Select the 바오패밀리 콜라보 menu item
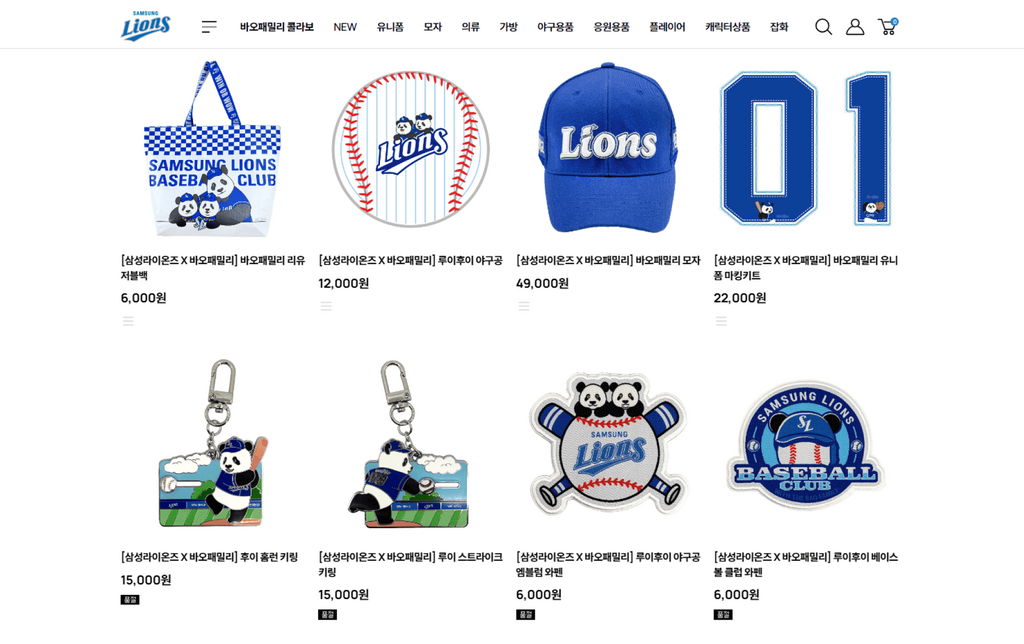 (x=277, y=27)
